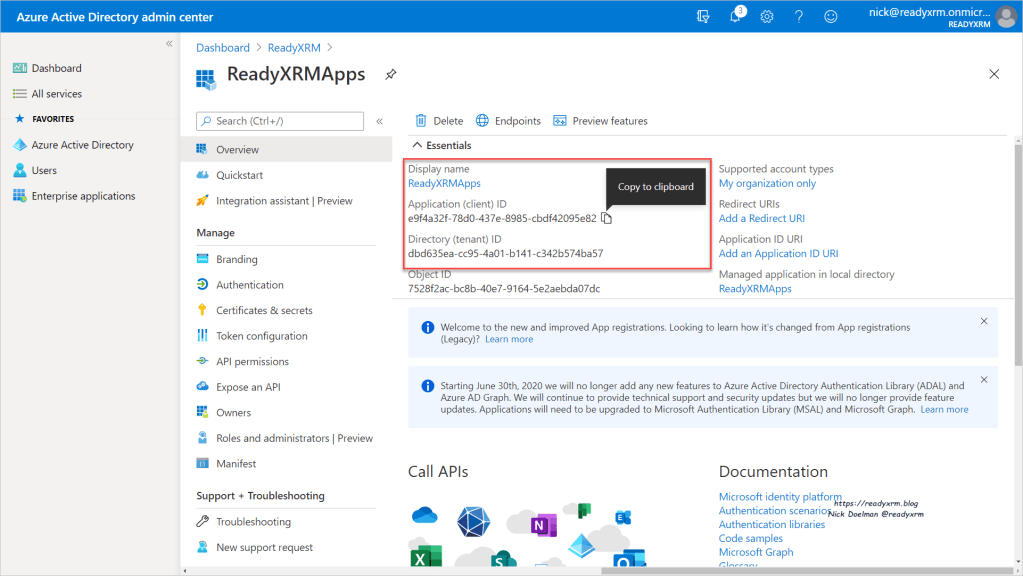The image size is (1023, 576).
Task: Select Certificates & secrets in menu
Action: point(264,310)
